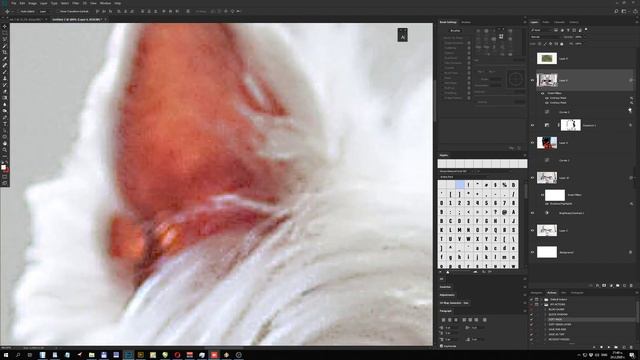The height and width of the screenshot is (360, 640).
Task: Select the Rectangular Marquee tool
Action: (x=4, y=33)
